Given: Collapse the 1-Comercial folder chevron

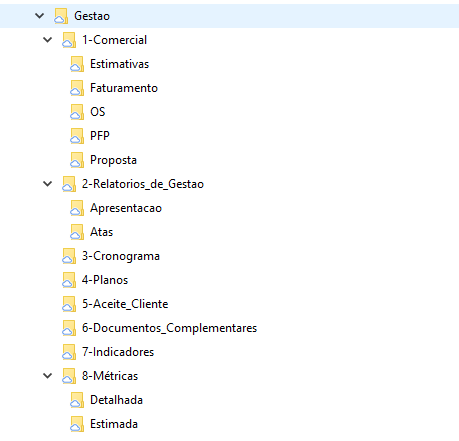Looking at the screenshot, I should point(48,40).
